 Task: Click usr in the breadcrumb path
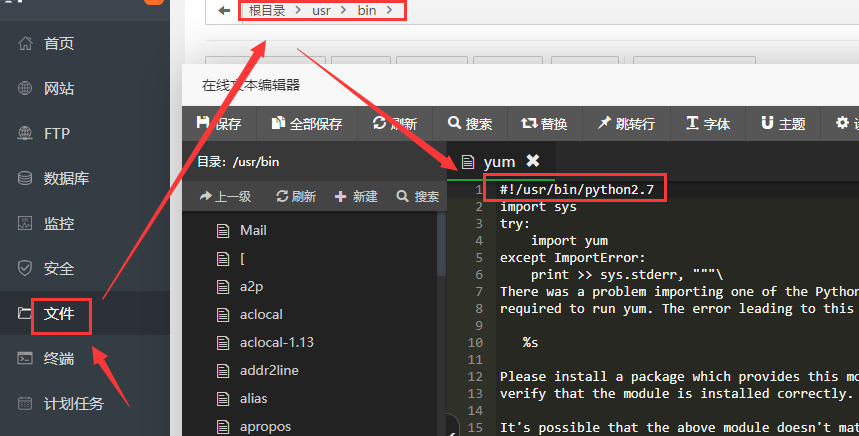[321, 10]
